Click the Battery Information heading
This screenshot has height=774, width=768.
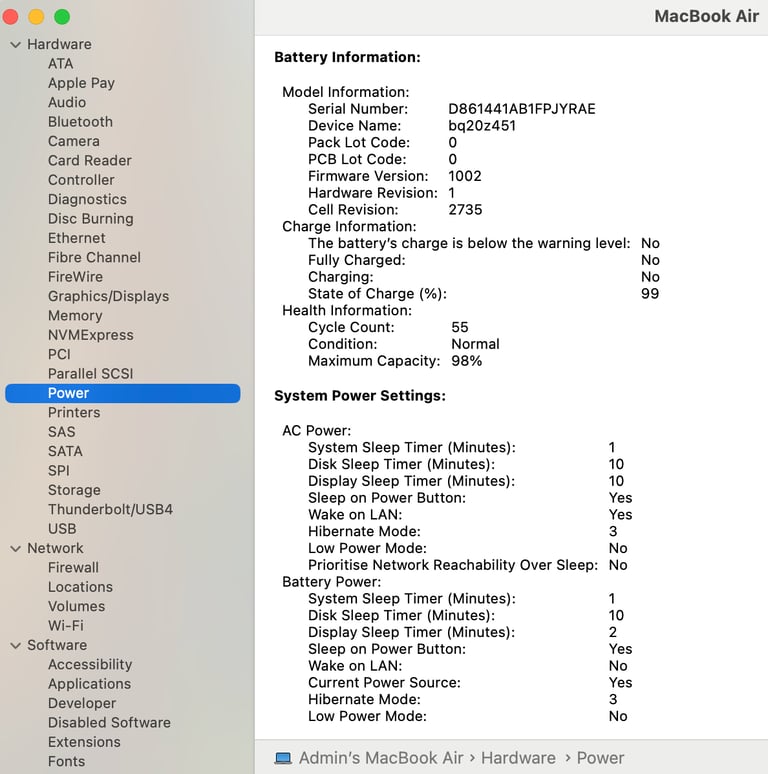[347, 57]
